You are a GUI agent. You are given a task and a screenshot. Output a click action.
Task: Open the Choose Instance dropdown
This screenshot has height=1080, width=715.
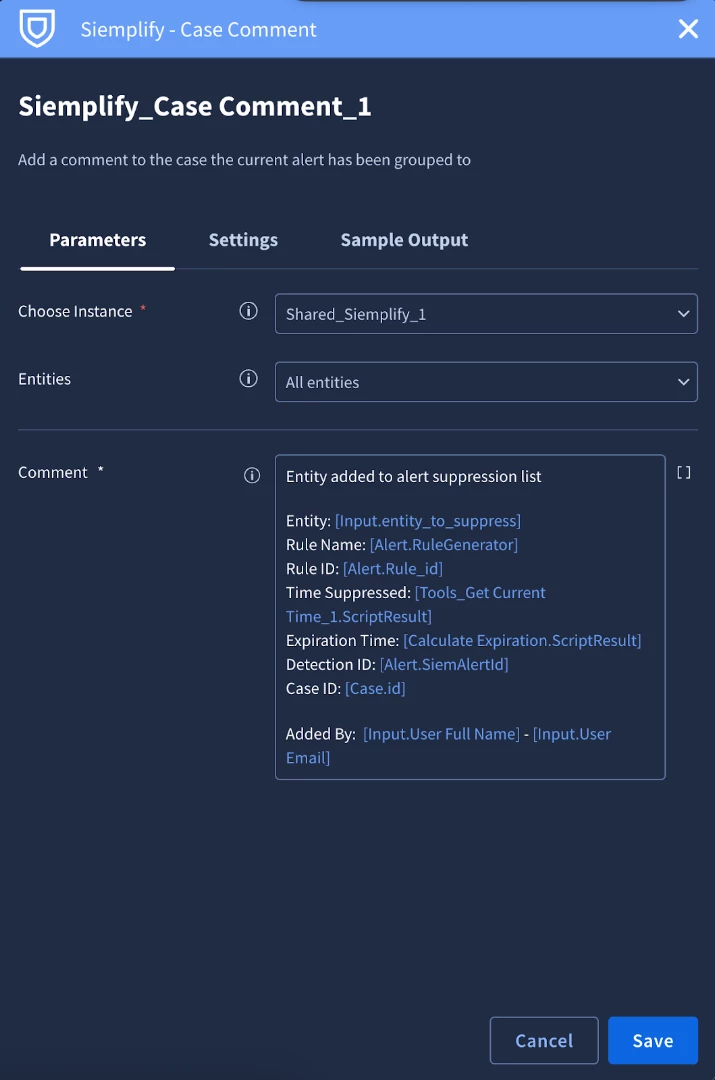click(x=486, y=314)
